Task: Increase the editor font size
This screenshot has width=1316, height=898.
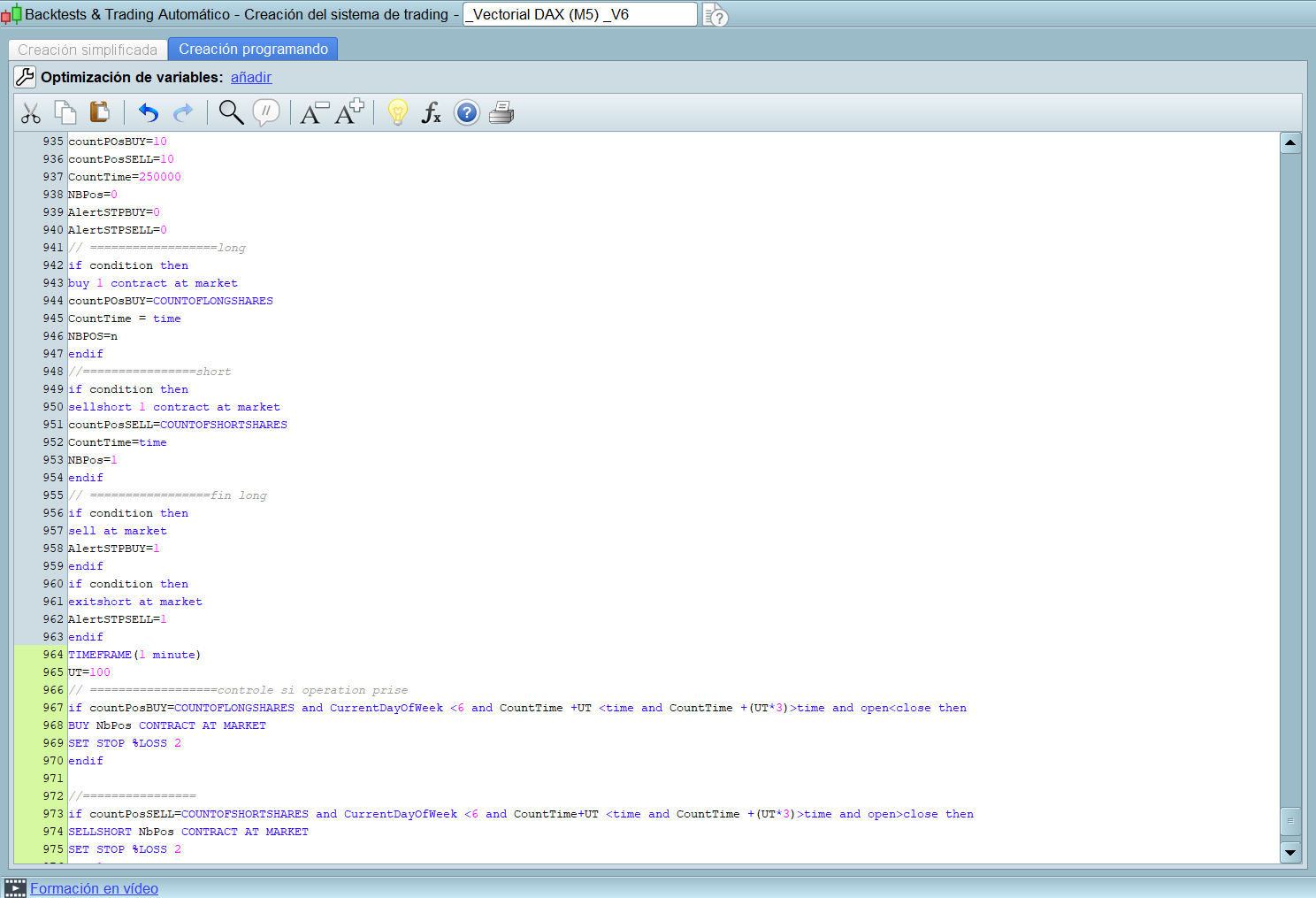Action: coord(349,112)
